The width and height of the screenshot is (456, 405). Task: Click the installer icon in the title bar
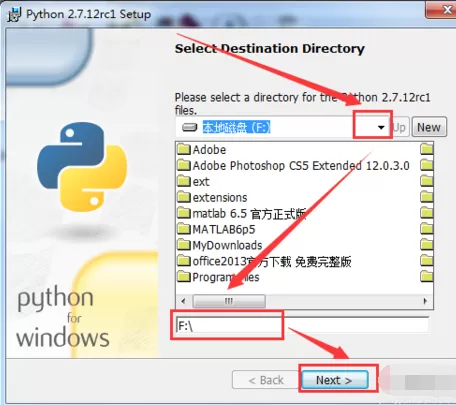(x=15, y=15)
